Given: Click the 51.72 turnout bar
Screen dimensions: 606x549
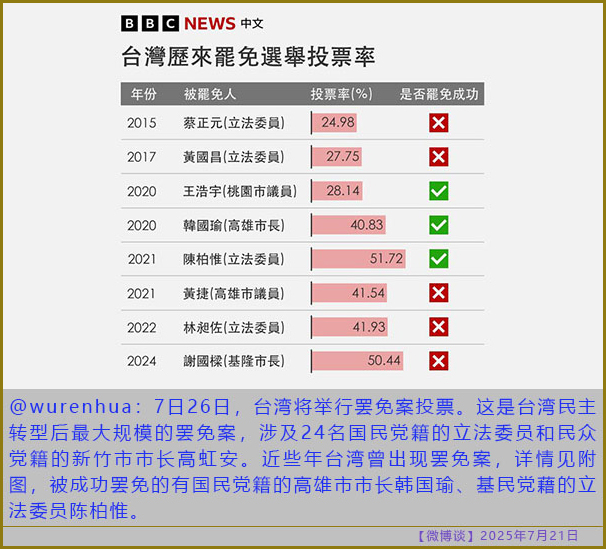Looking at the screenshot, I should pyautogui.click(x=358, y=259).
